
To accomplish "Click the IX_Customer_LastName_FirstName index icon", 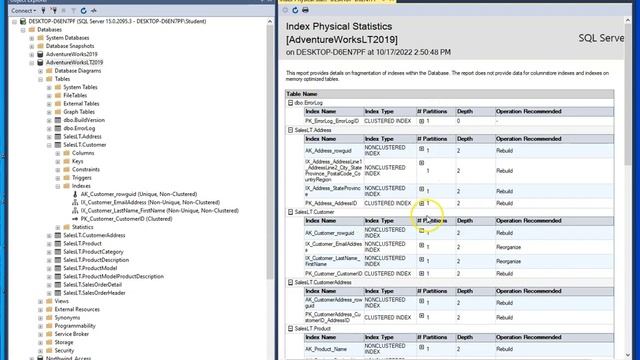I will point(75,211).
